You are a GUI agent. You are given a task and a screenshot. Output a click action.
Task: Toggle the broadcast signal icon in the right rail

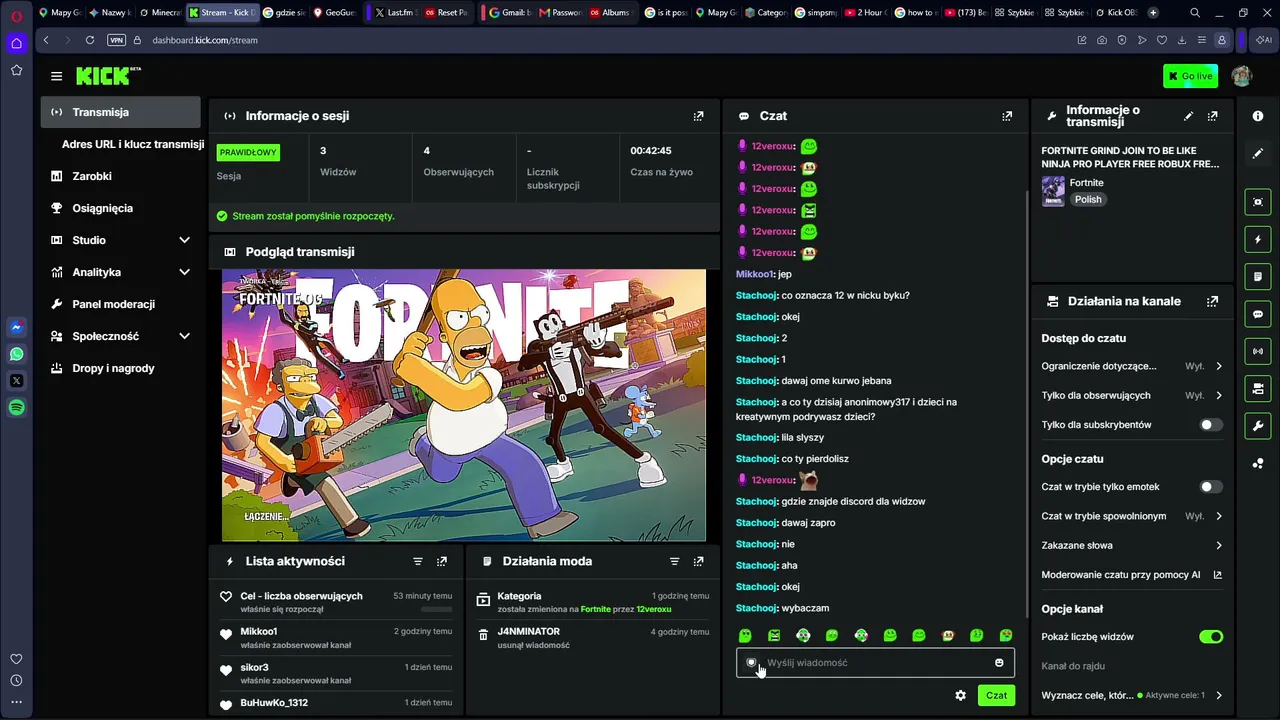[1258, 351]
